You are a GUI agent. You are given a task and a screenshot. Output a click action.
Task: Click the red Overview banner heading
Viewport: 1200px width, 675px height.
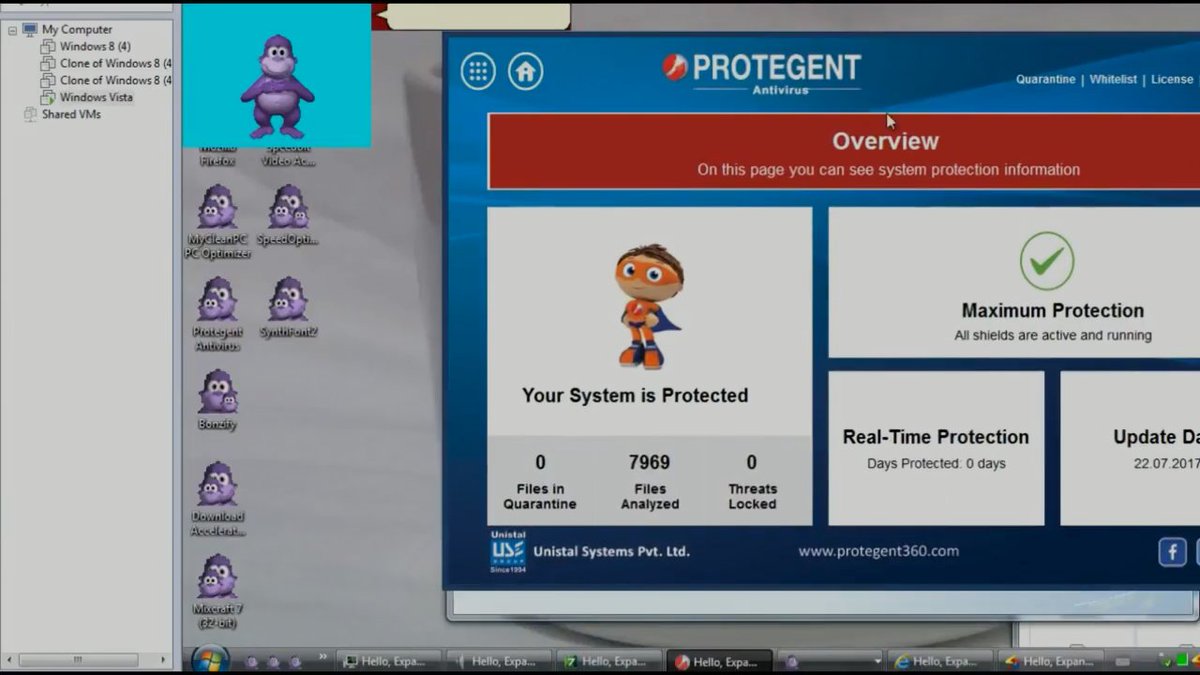(885, 141)
